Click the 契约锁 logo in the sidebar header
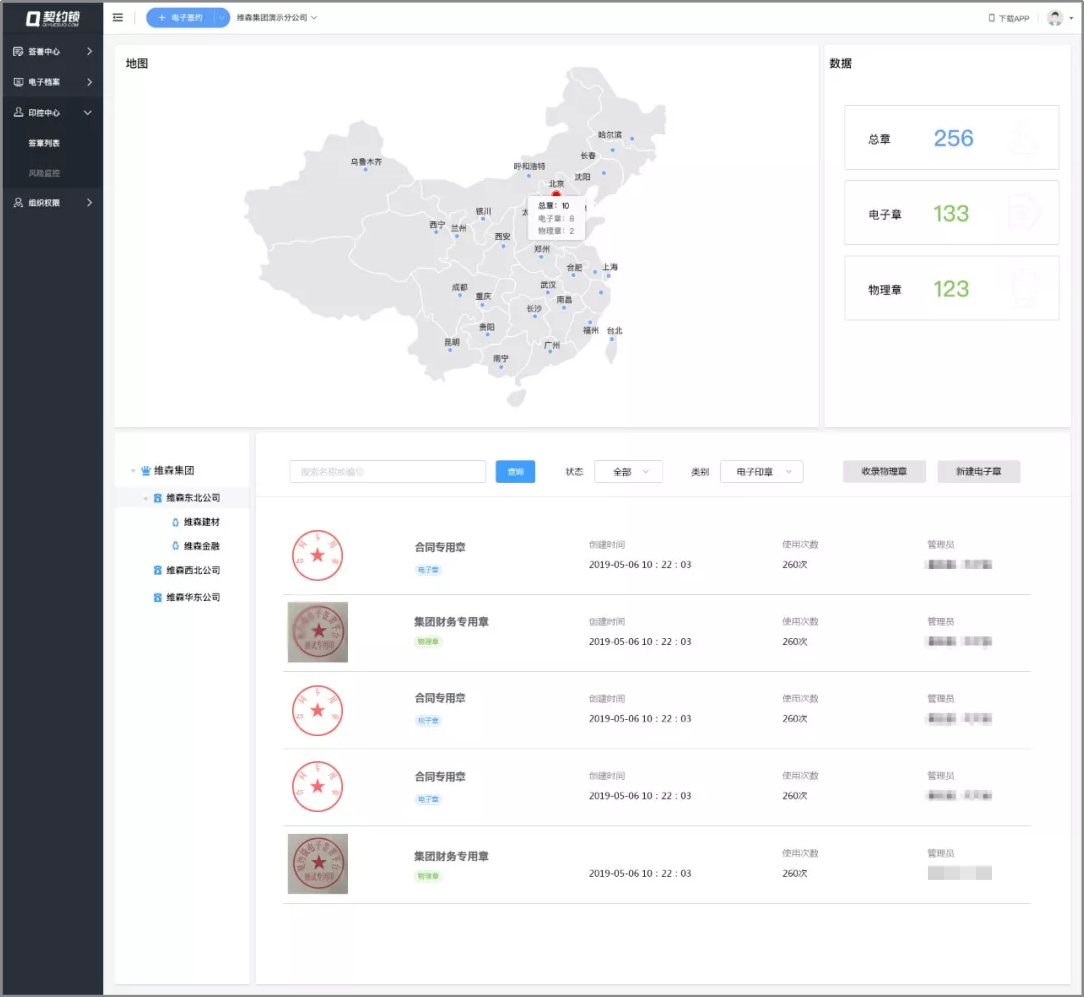 coord(53,18)
